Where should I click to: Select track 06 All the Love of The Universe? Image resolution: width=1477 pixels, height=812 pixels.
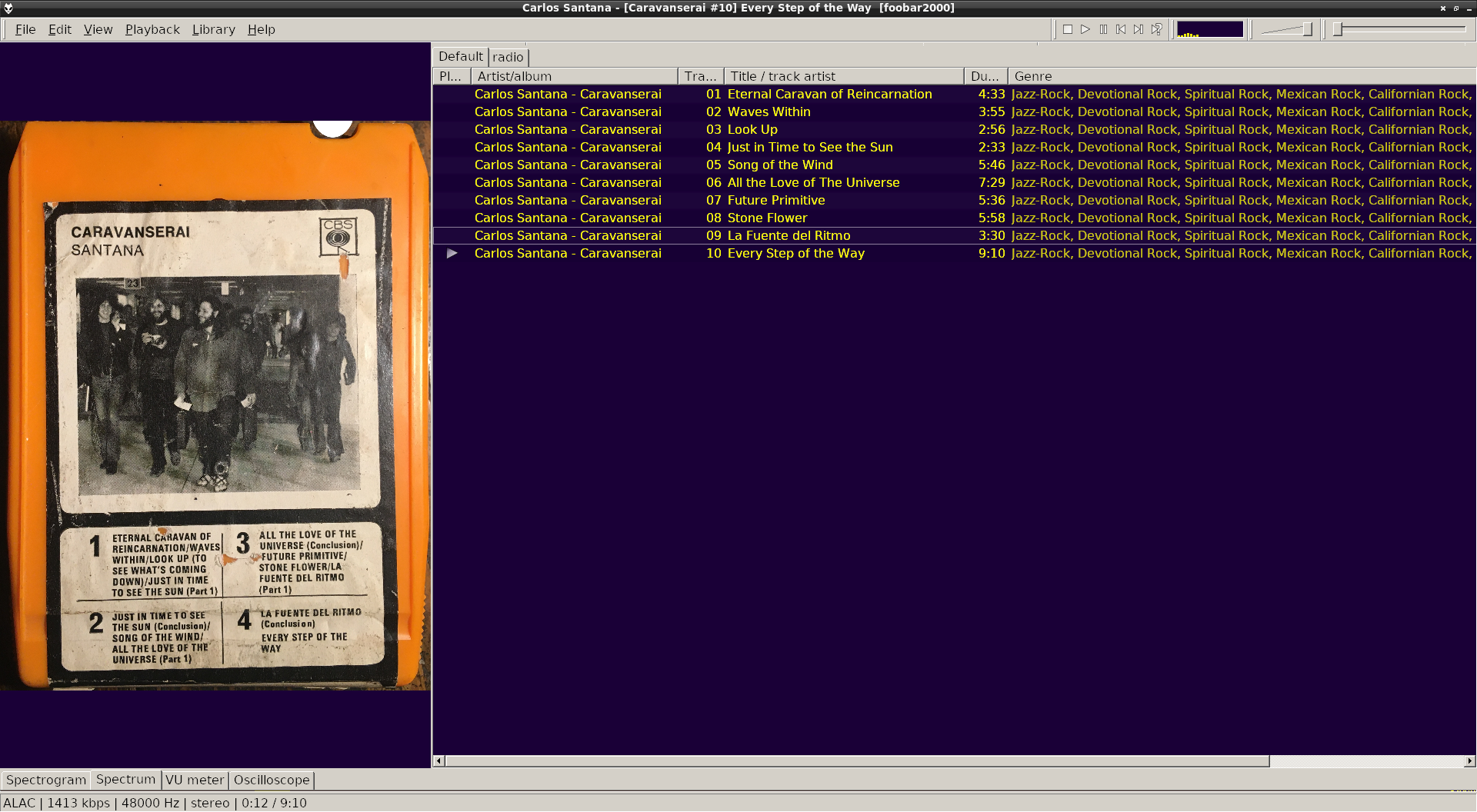[954, 182]
